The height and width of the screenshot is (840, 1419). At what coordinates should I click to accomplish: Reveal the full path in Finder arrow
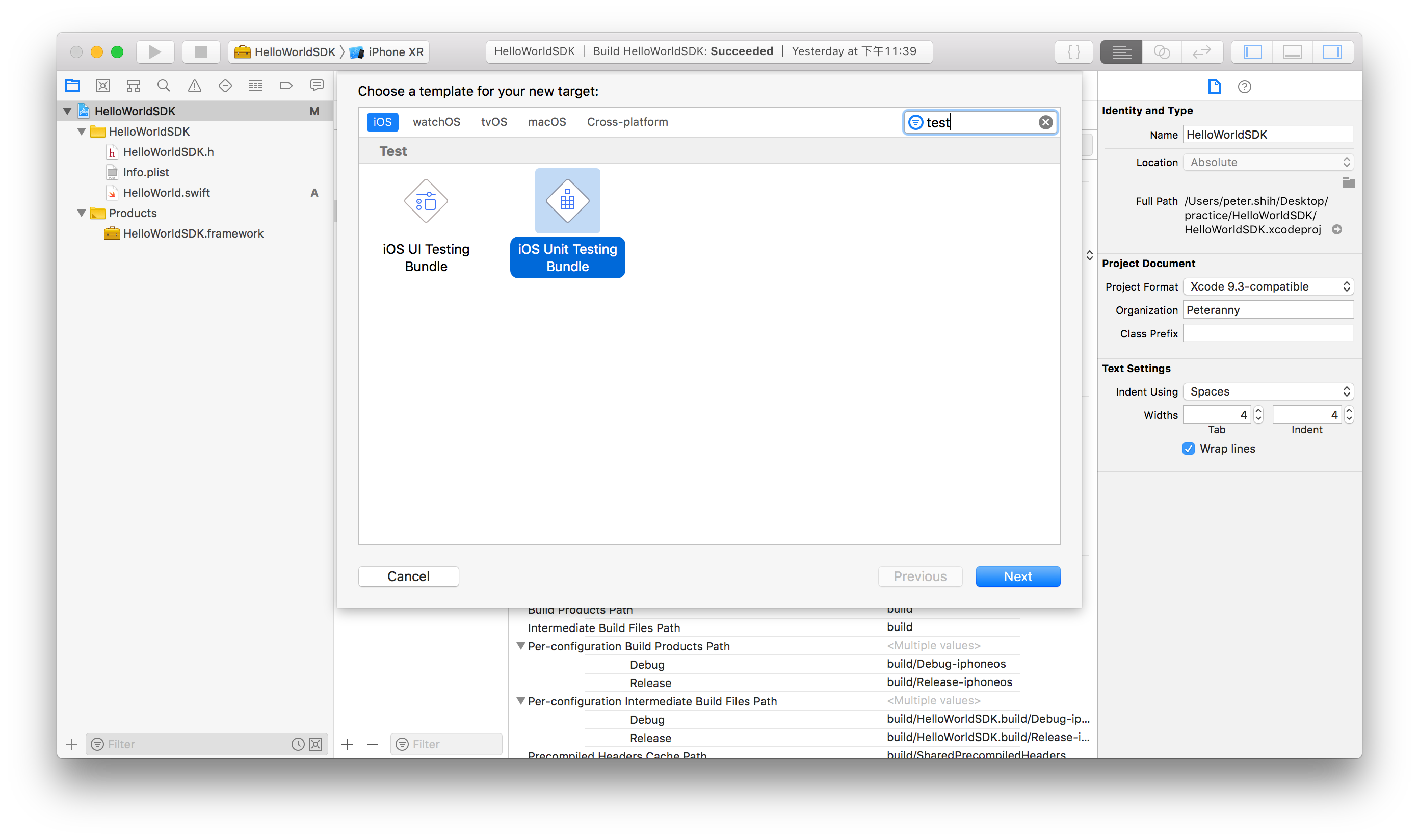[1337, 229]
